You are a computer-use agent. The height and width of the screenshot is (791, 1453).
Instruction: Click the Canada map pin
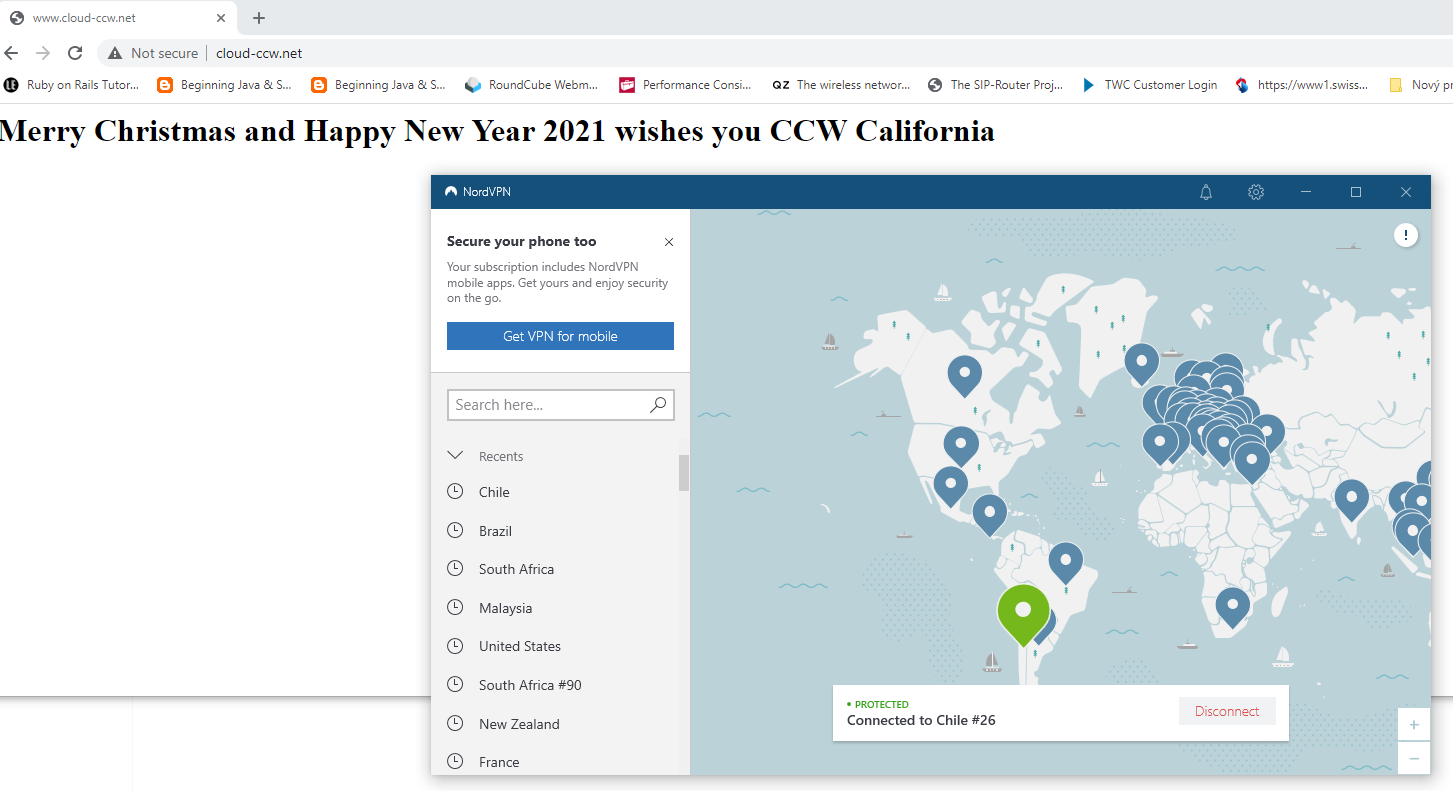[x=964, y=375]
